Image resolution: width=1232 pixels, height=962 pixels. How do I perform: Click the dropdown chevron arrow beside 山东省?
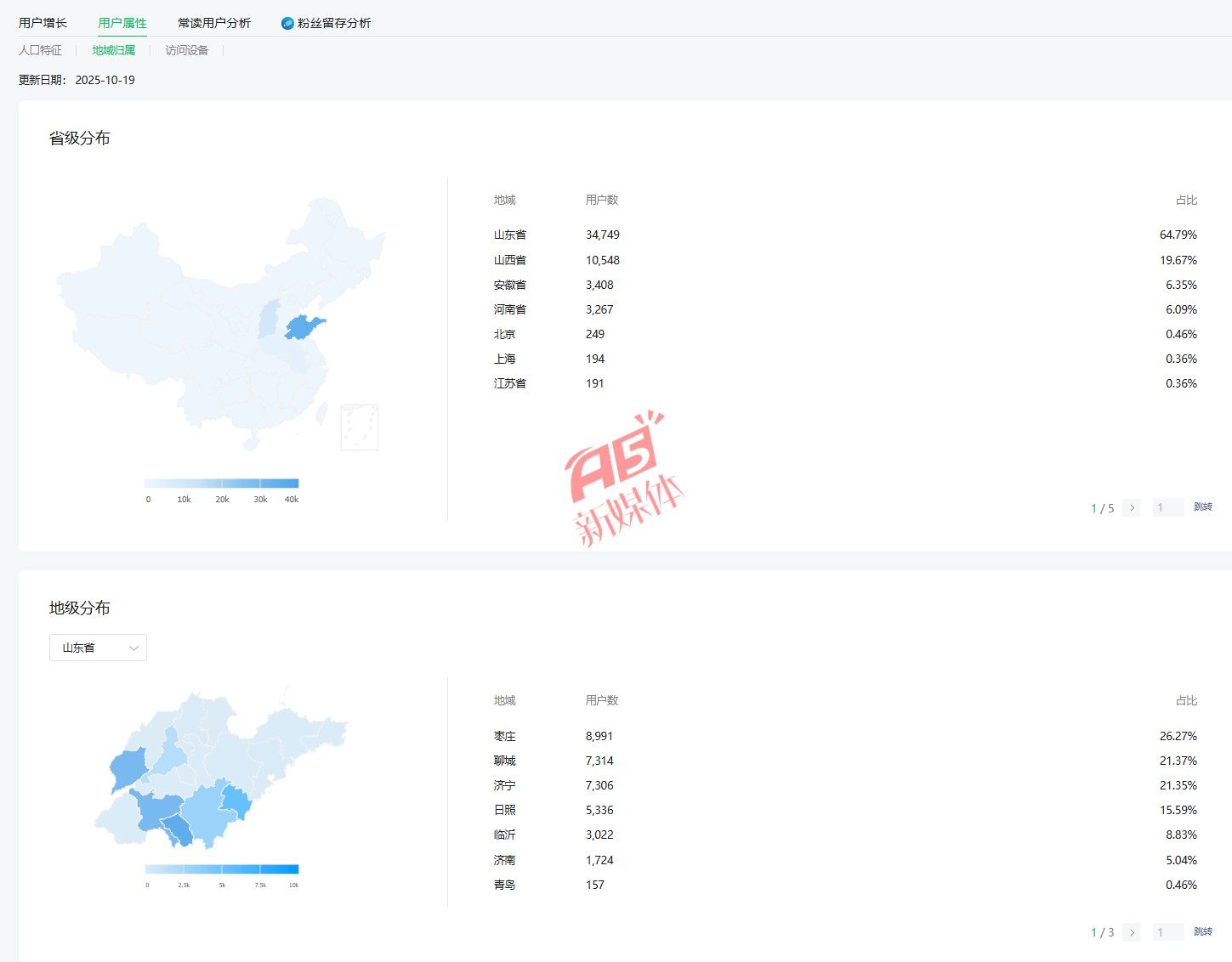[133, 648]
